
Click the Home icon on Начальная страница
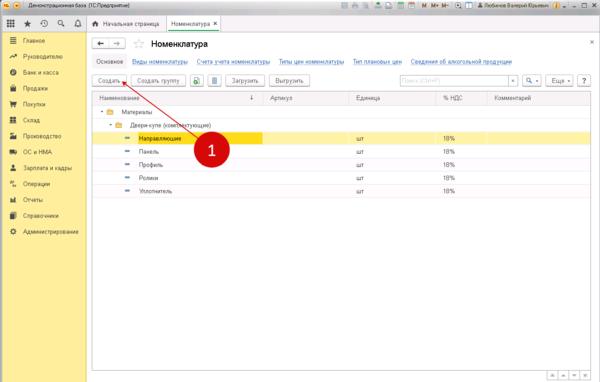tap(95, 24)
